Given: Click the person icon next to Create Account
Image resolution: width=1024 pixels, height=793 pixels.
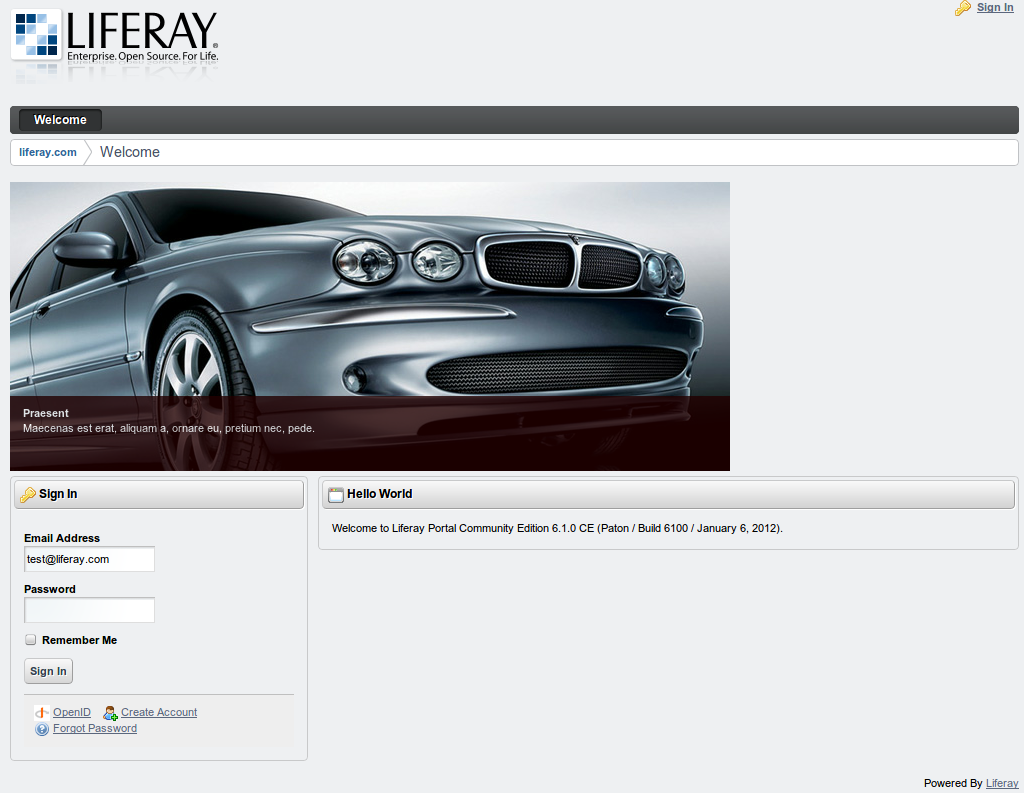Looking at the screenshot, I should click(x=110, y=712).
